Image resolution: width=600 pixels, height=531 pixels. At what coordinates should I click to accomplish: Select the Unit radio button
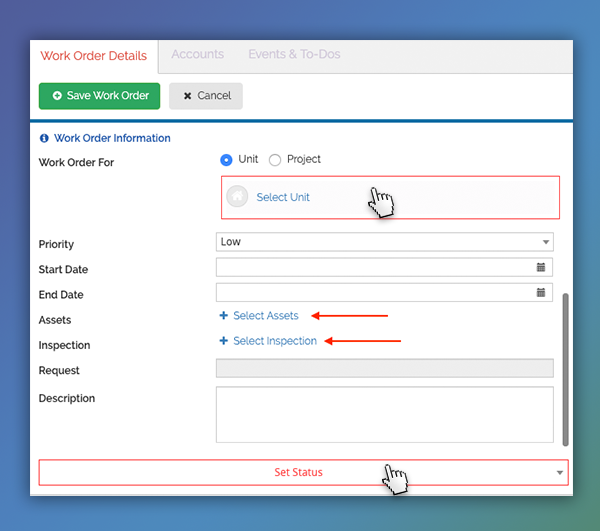tap(226, 160)
